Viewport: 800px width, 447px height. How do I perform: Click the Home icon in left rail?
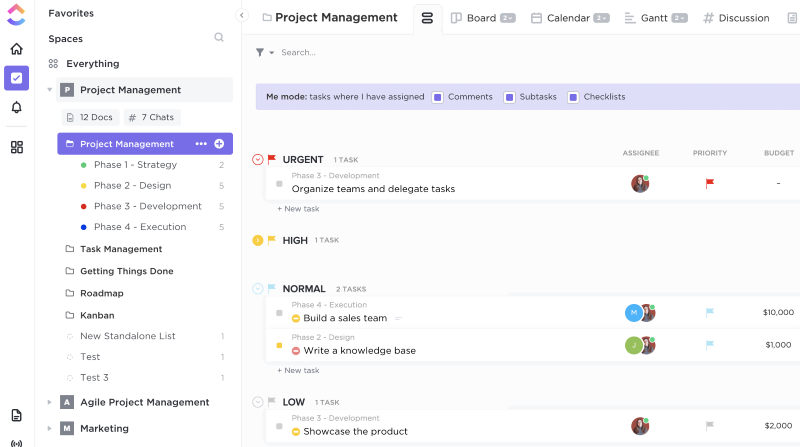tap(16, 49)
